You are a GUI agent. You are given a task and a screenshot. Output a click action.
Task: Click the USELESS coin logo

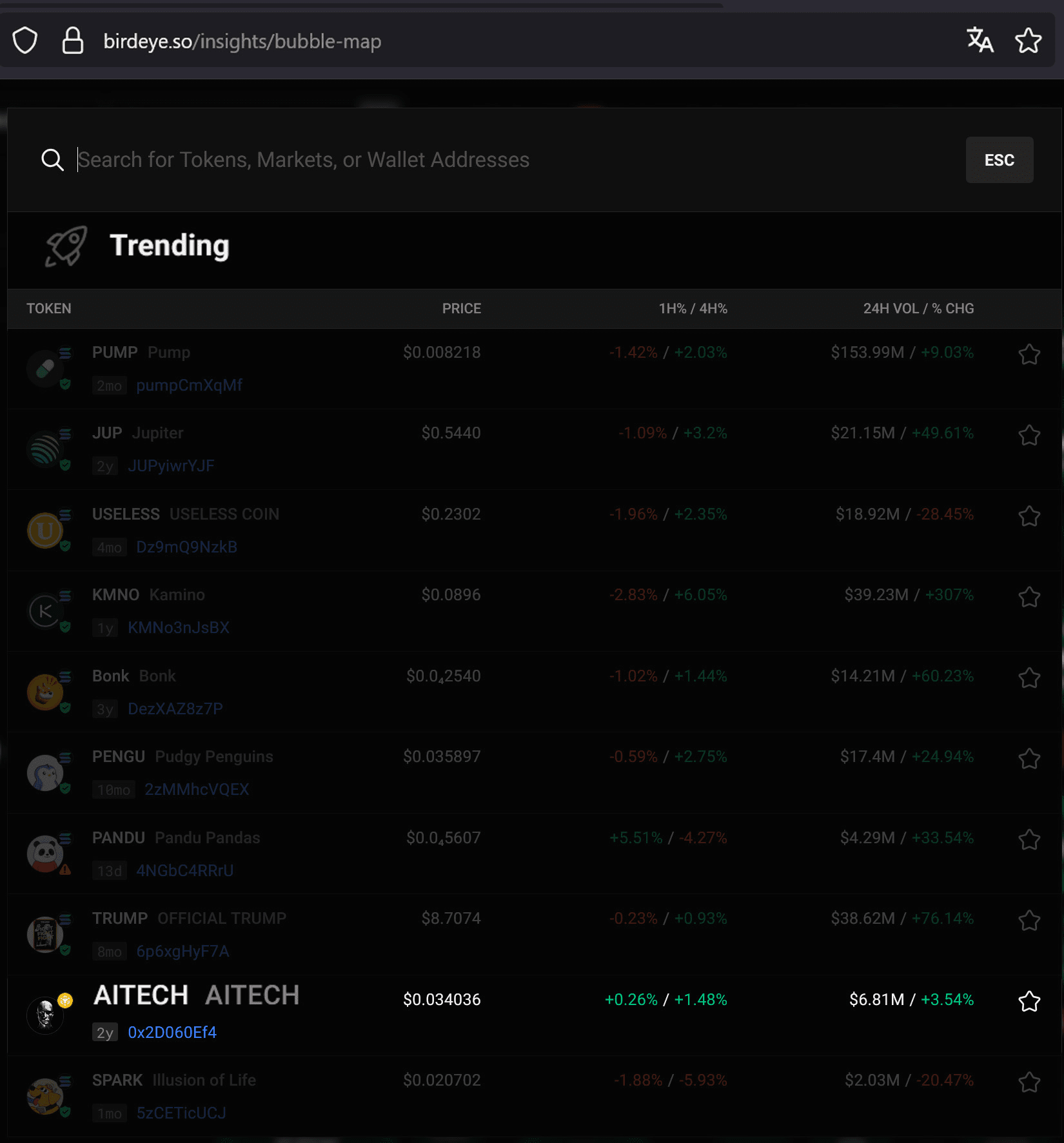(45, 531)
